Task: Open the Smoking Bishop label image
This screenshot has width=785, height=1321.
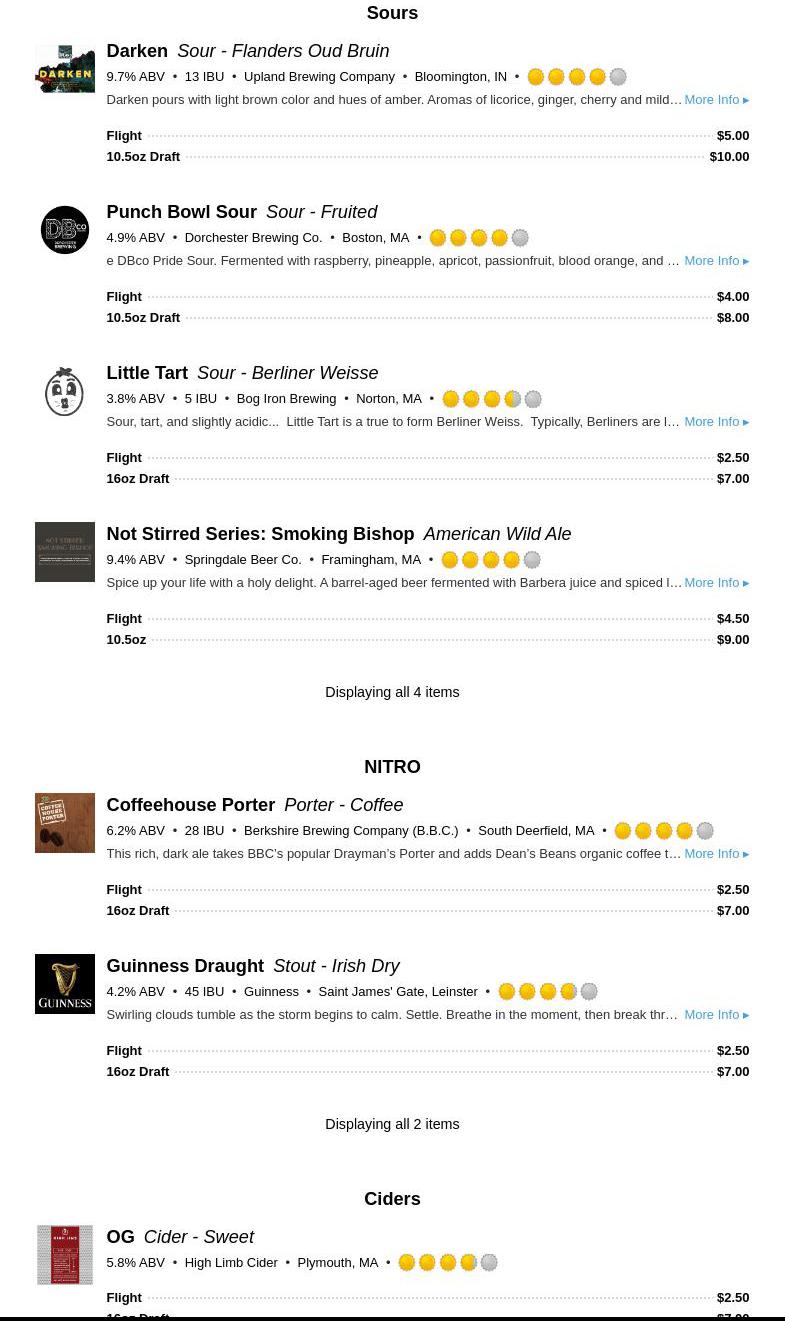Action: pos(65,552)
